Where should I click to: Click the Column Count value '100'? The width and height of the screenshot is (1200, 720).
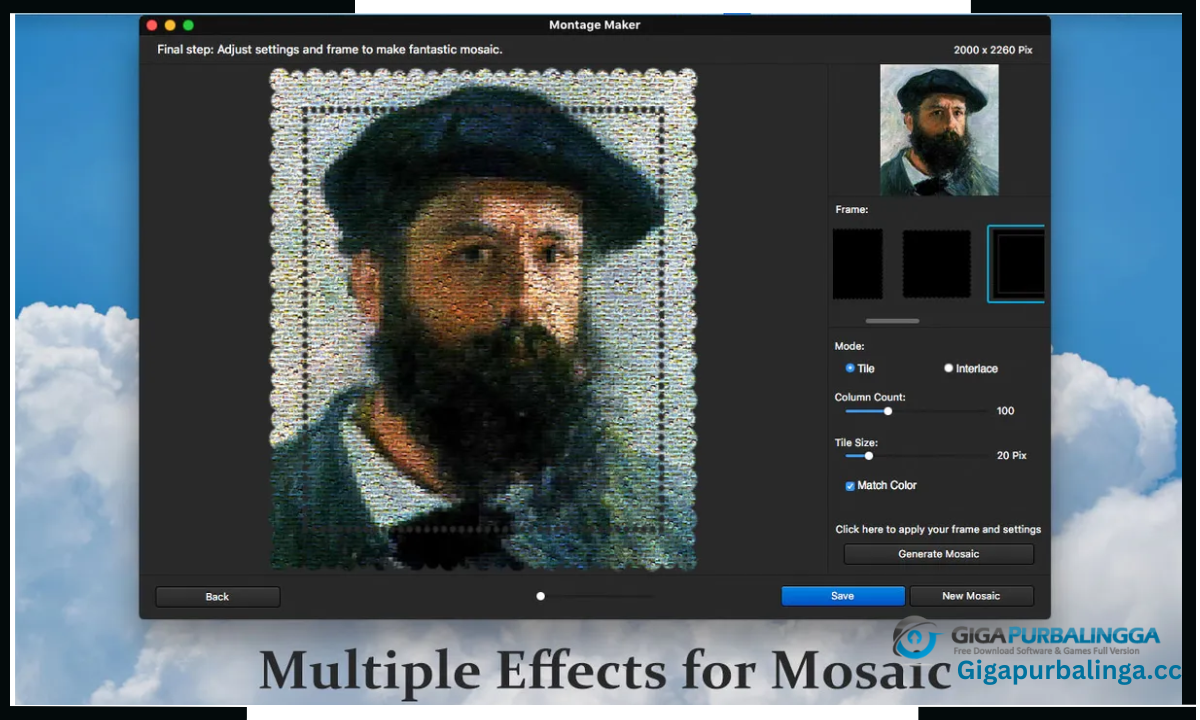pos(1005,411)
